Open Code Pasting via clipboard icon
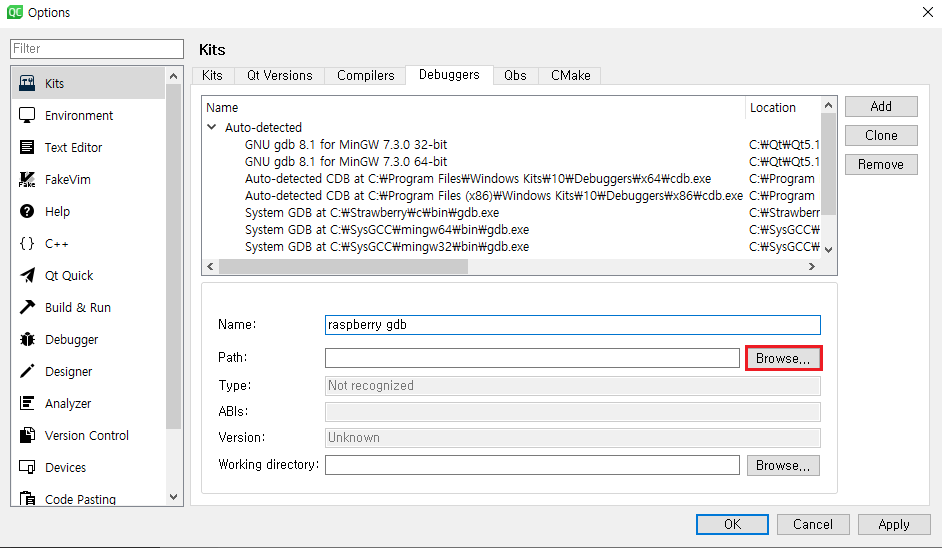 (x=27, y=498)
